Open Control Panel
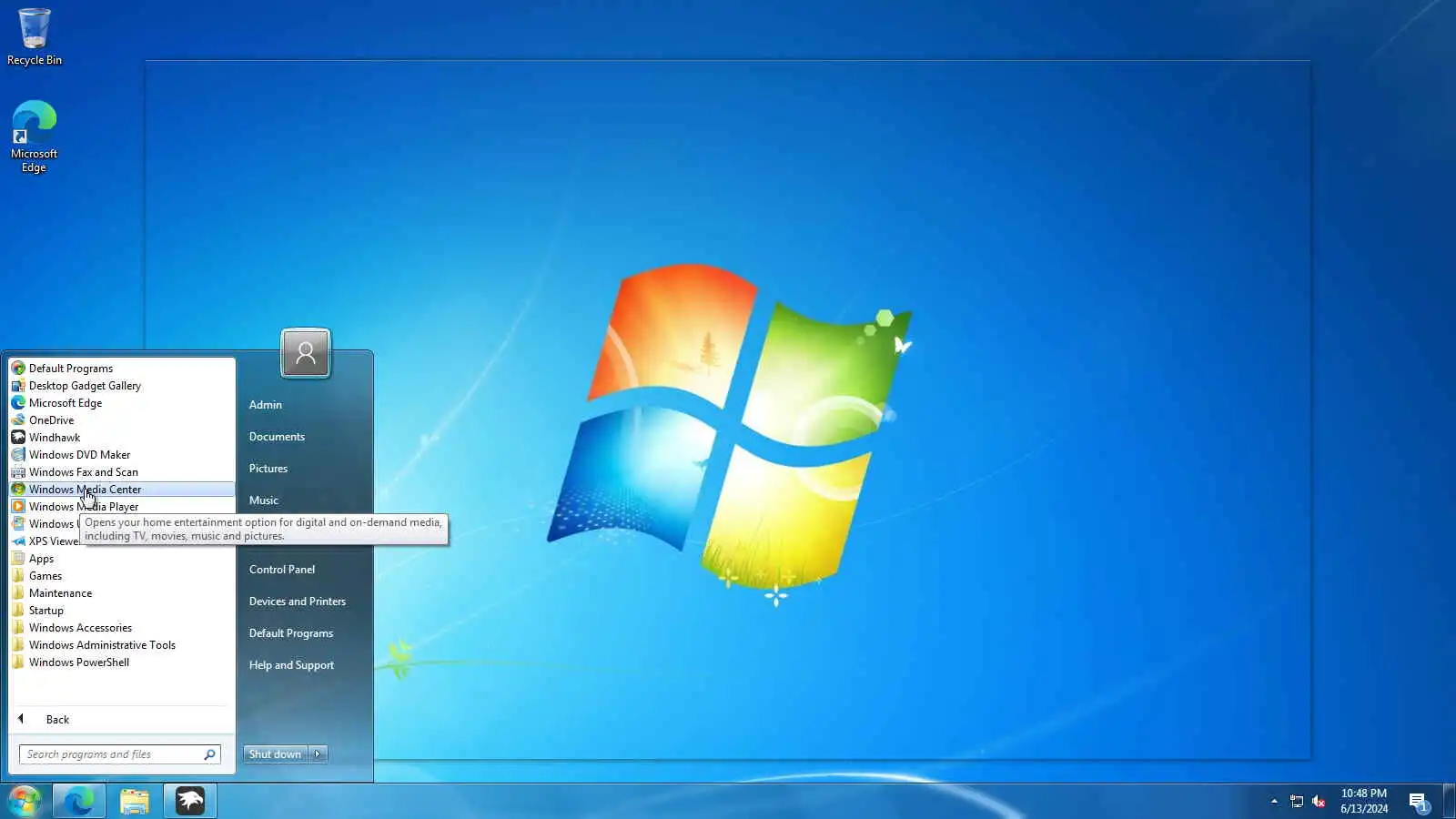The height and width of the screenshot is (819, 1456). pyautogui.click(x=282, y=570)
